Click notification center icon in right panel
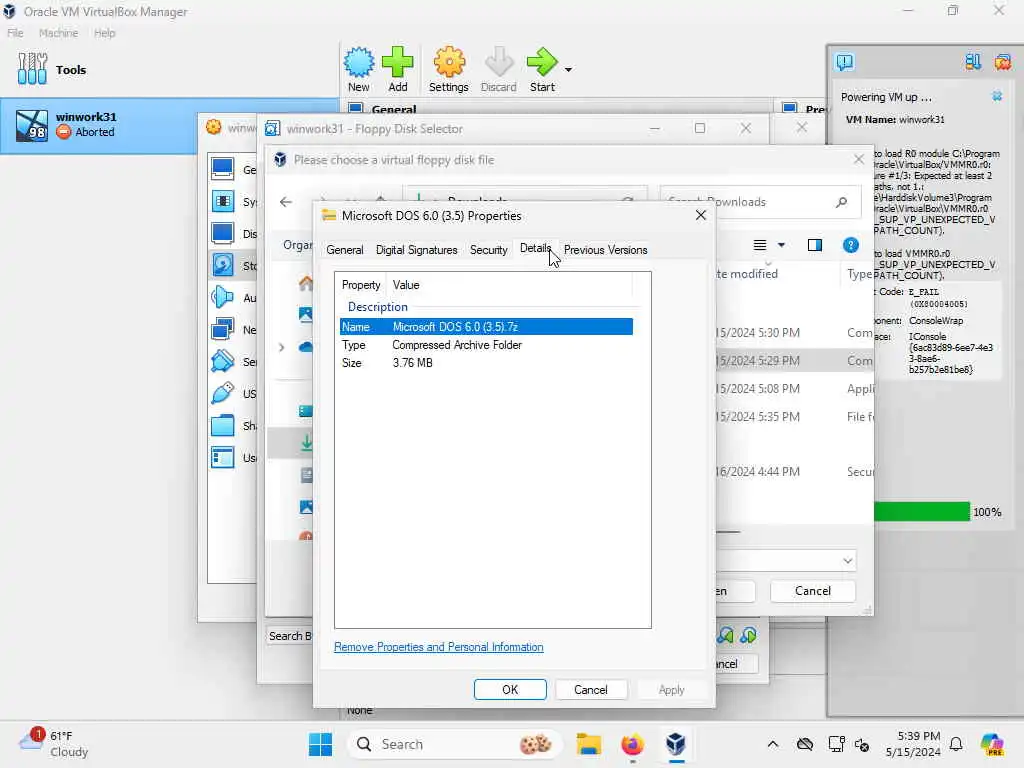1024x768 pixels. tap(844, 62)
